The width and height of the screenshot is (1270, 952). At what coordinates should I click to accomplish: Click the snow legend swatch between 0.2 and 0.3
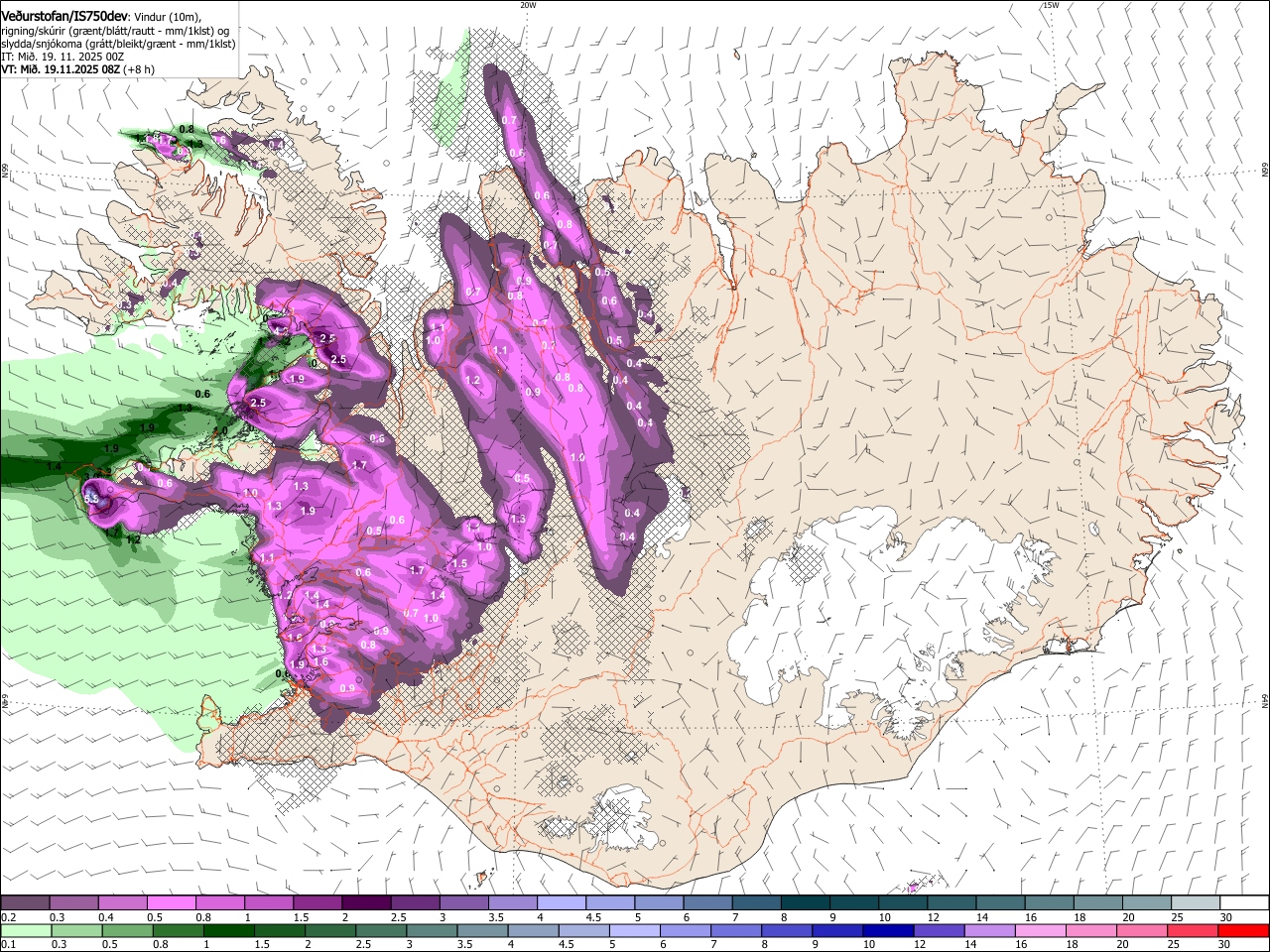coord(25,902)
